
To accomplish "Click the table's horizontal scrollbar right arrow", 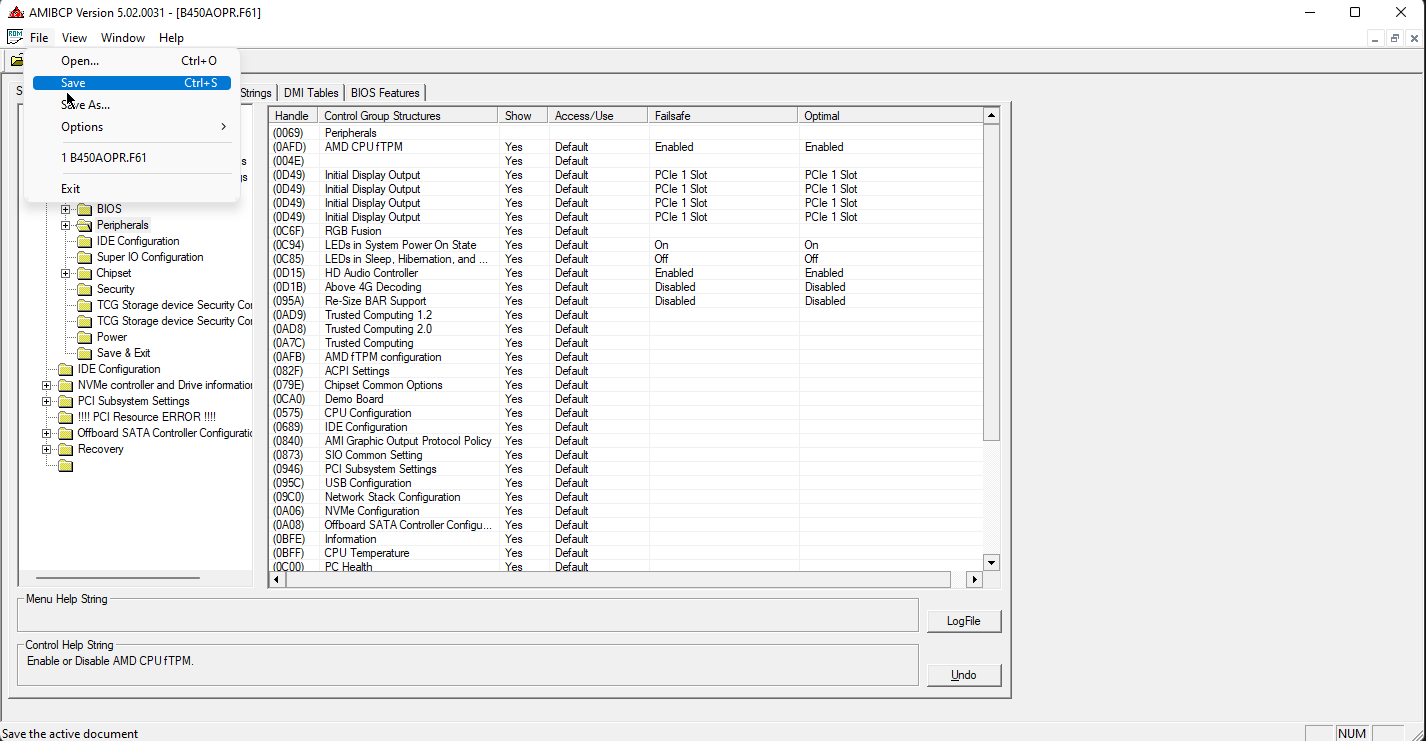I will (974, 580).
